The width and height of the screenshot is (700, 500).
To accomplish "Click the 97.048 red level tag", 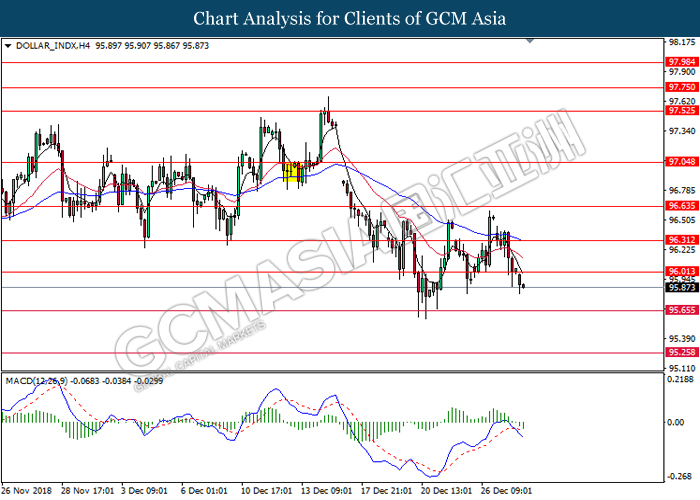I will (681, 162).
